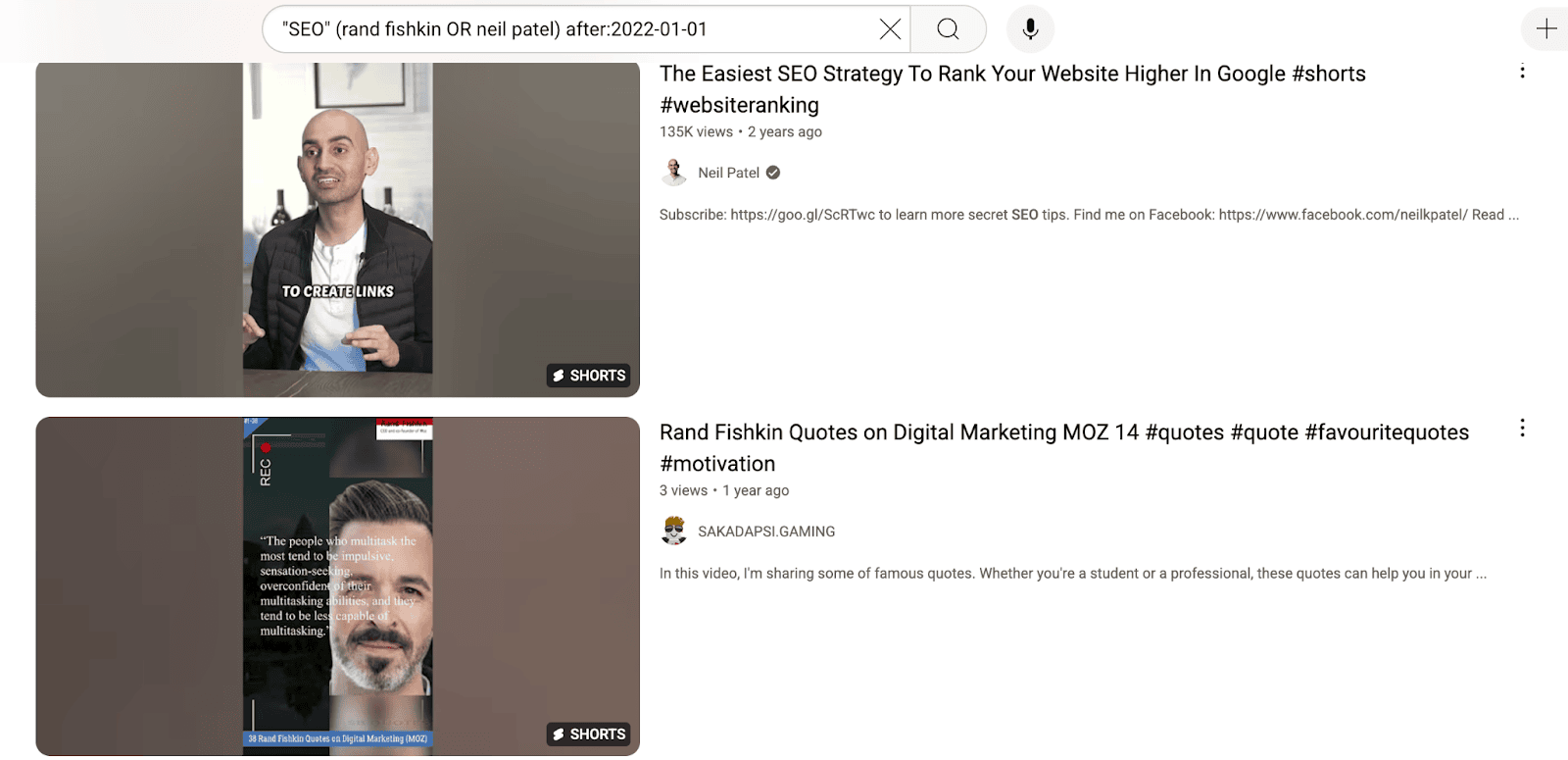Screen dimensions: 1568x760
Task: Open the three-dot menu for the Rand Fishkin Quotes video
Action: coord(1522,428)
